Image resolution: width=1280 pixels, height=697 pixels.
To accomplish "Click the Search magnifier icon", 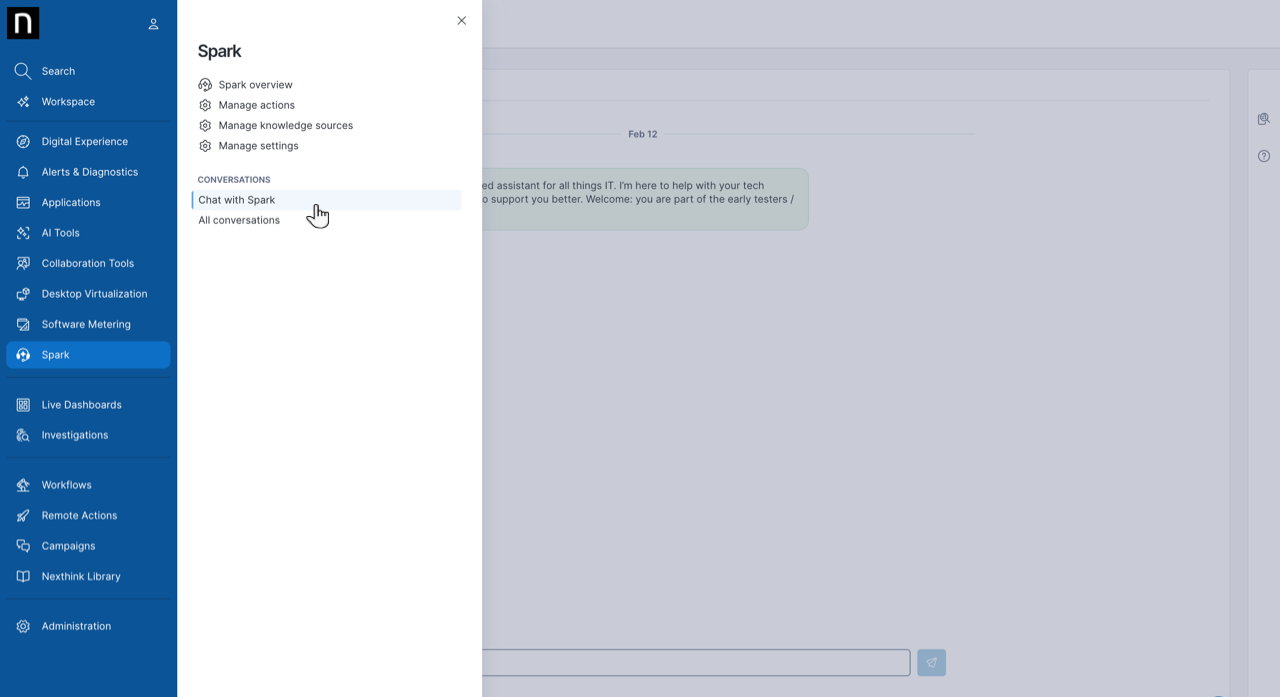I will 23,71.
